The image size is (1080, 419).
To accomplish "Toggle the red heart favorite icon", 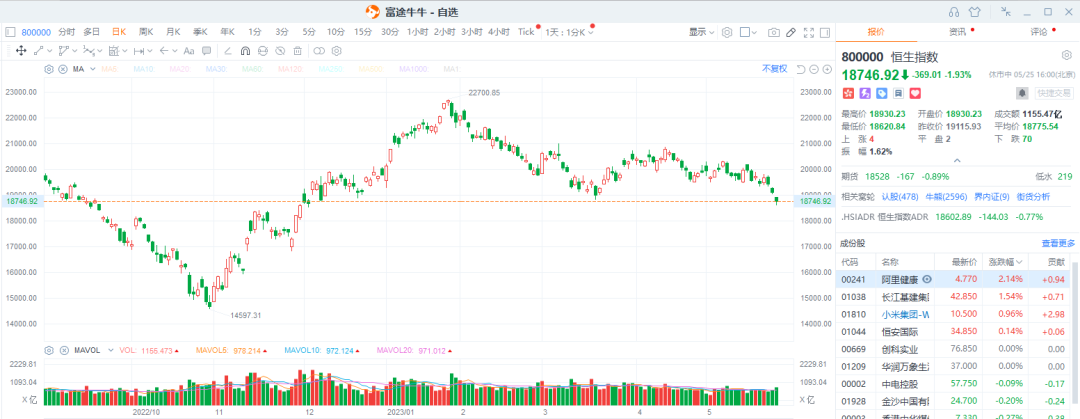I will tap(915, 93).
